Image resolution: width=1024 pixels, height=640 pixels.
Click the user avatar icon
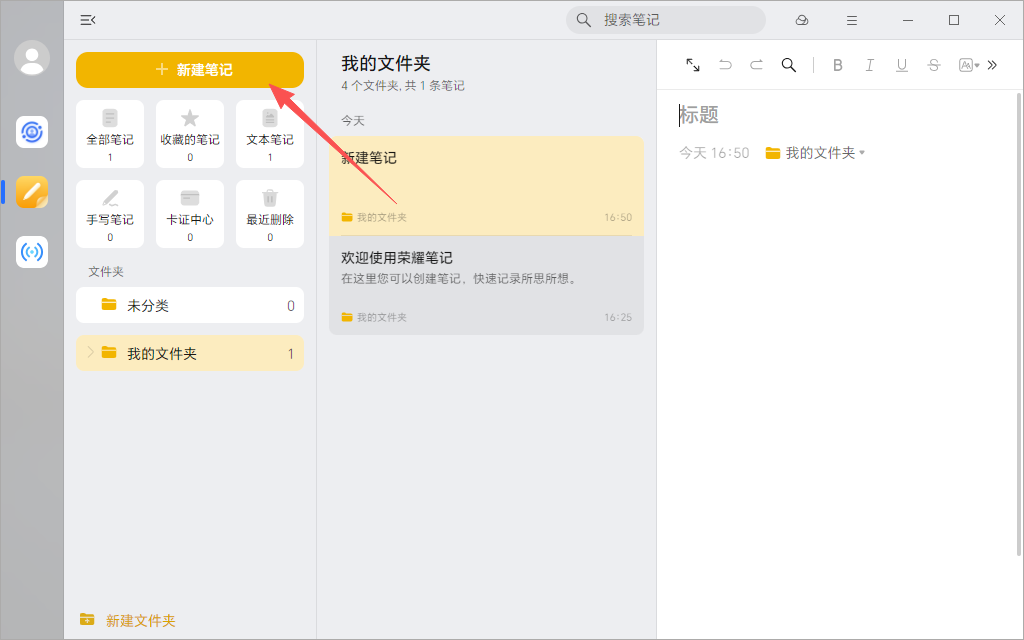coord(32,58)
